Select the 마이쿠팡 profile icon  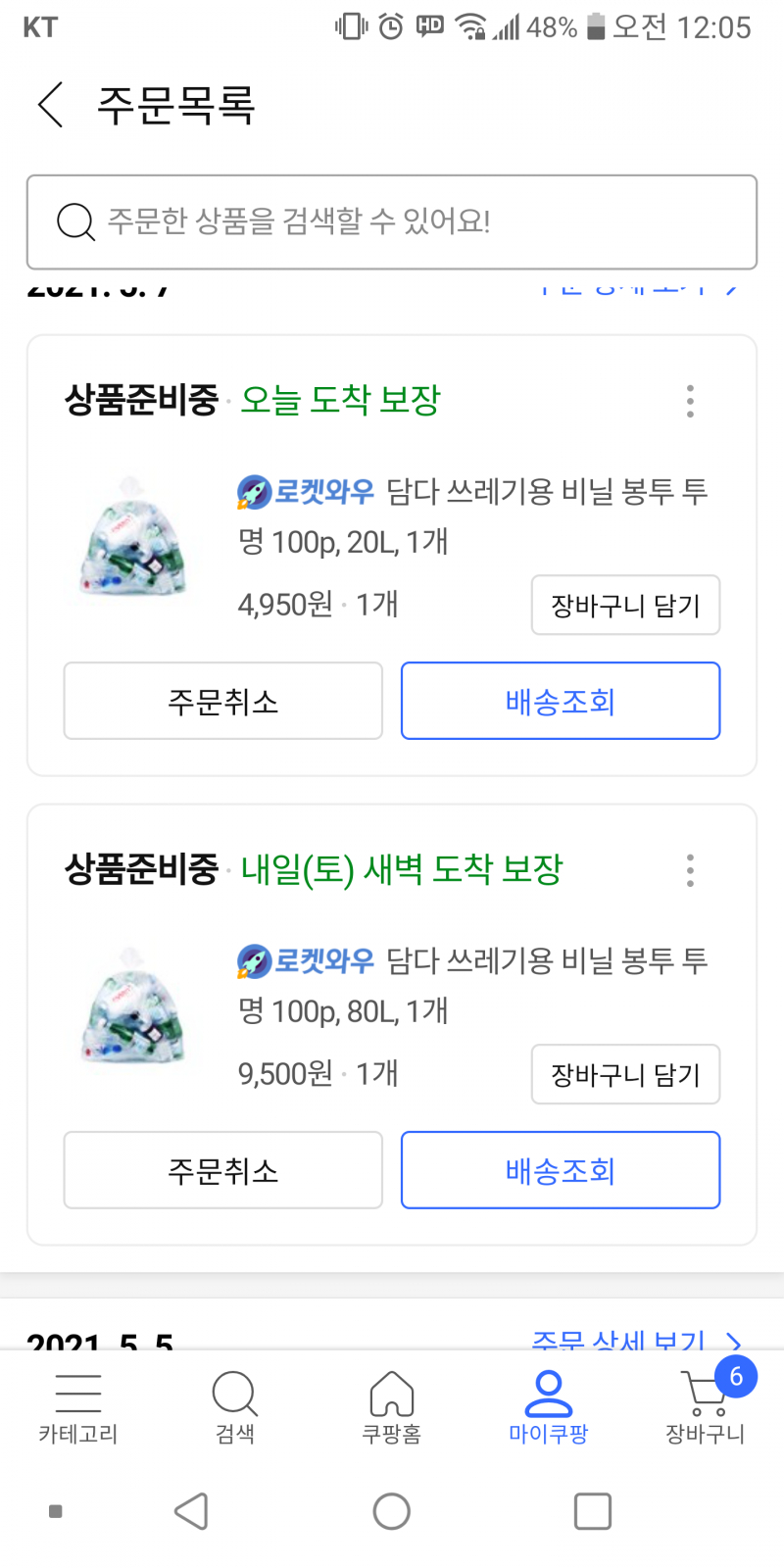(x=549, y=1407)
